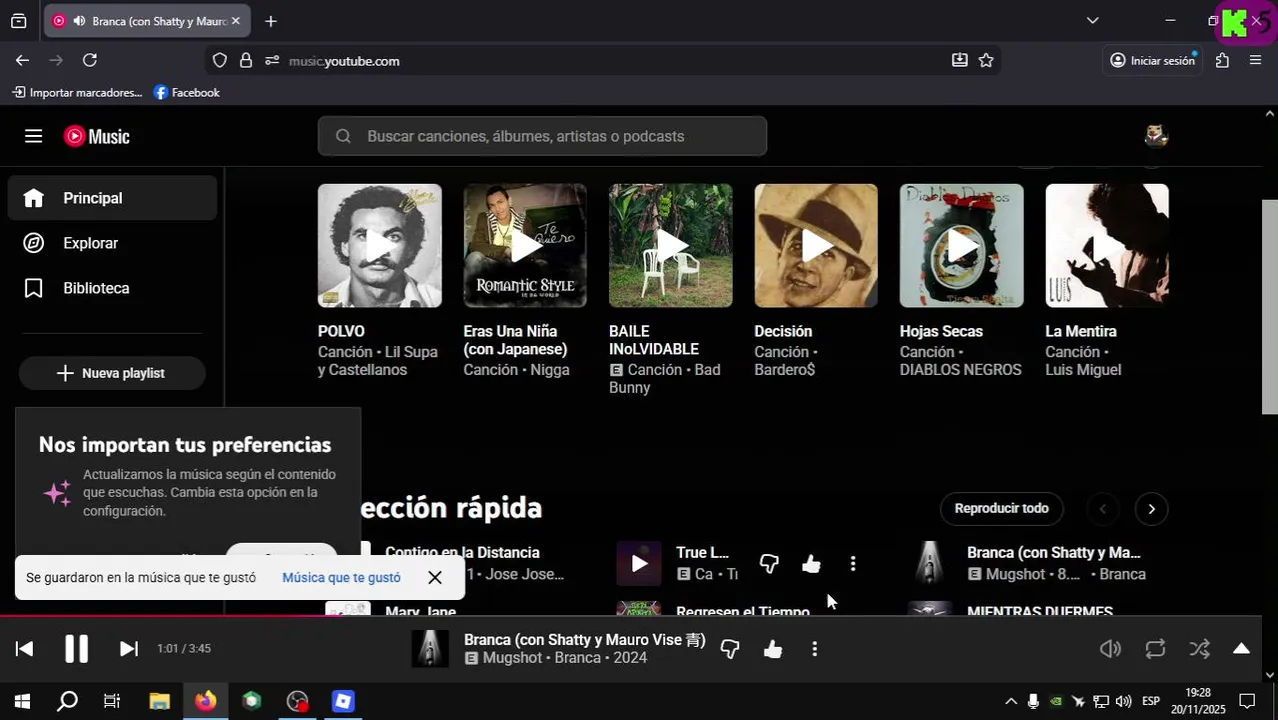Close the saved-to-liked-music notification
Viewport: 1278px width, 720px height.
click(x=435, y=577)
